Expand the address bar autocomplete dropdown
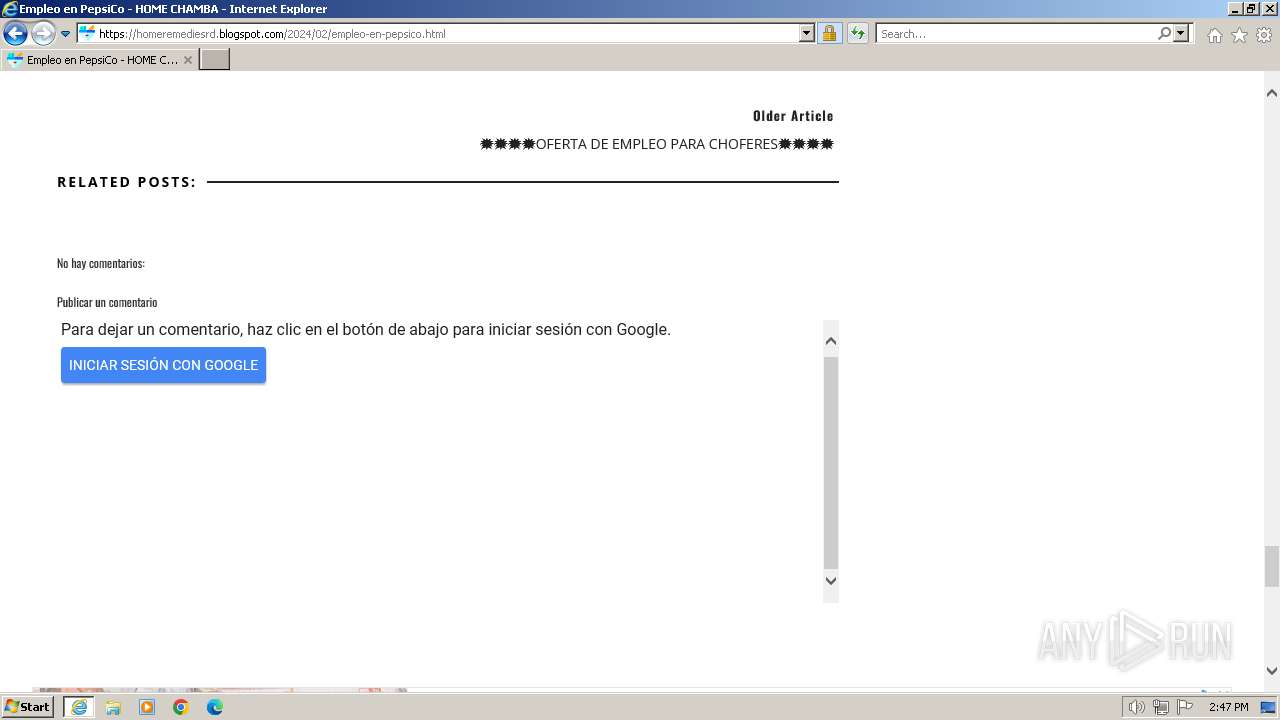This screenshot has height=720, width=1280. coord(807,33)
